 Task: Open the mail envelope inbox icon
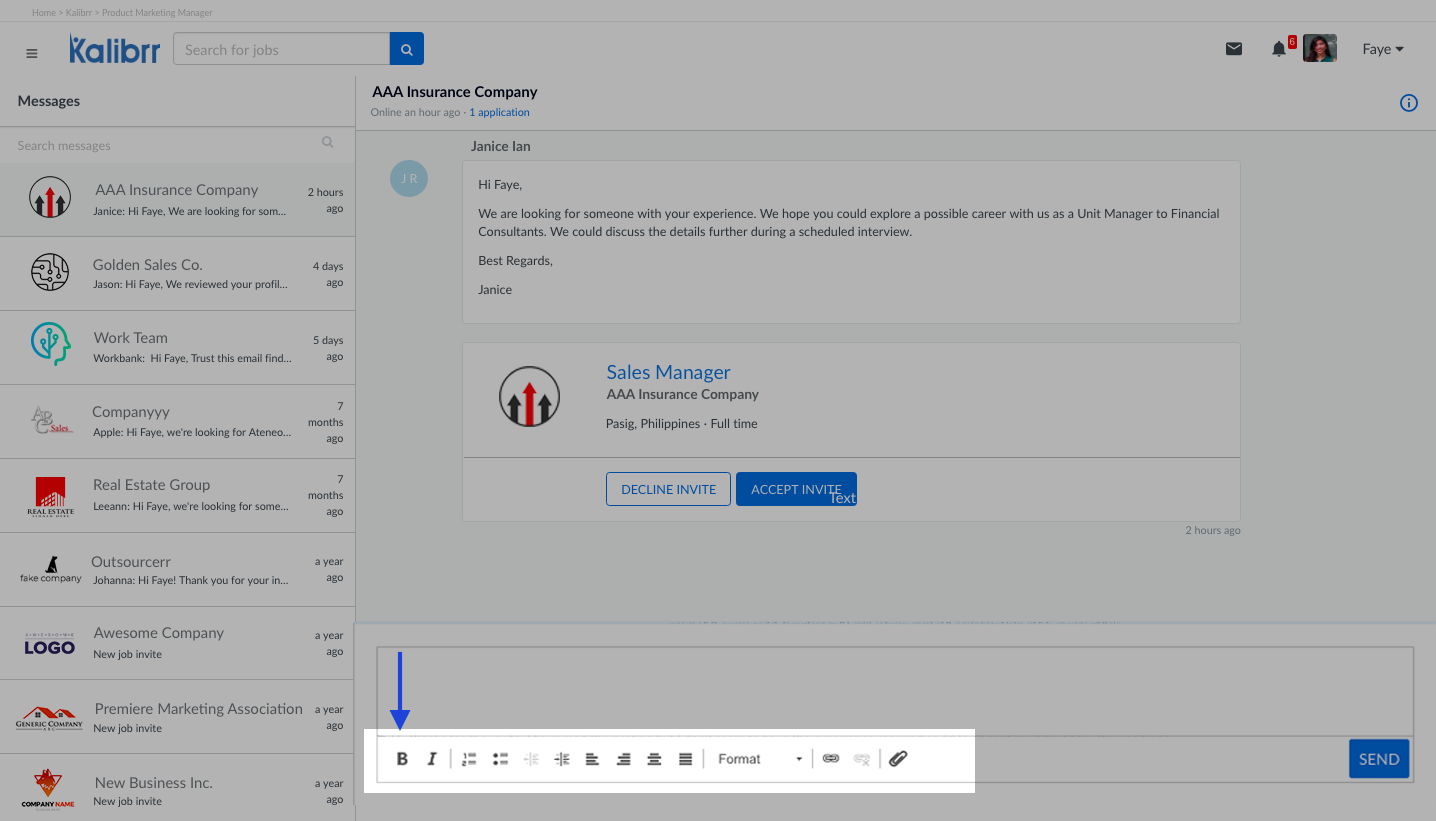tap(1234, 49)
